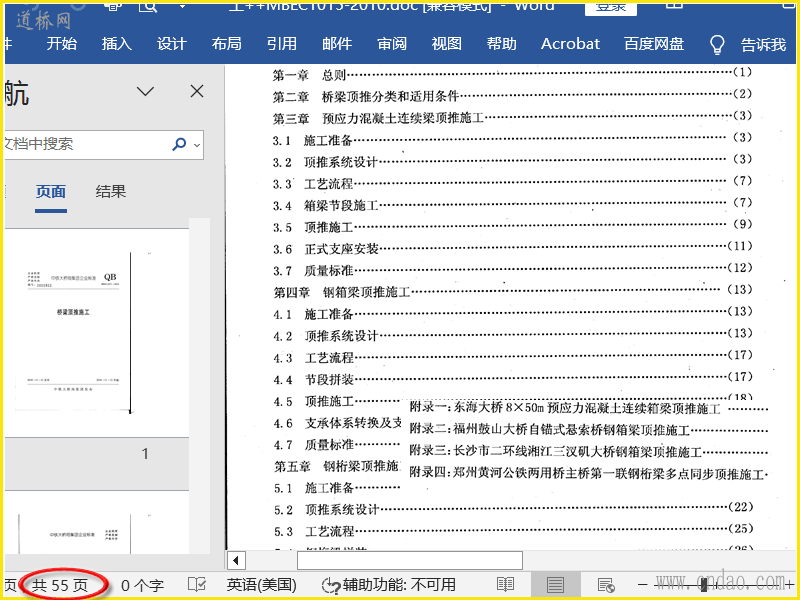
Task: Click the Tell Me lightbulb icon
Action: click(x=716, y=44)
